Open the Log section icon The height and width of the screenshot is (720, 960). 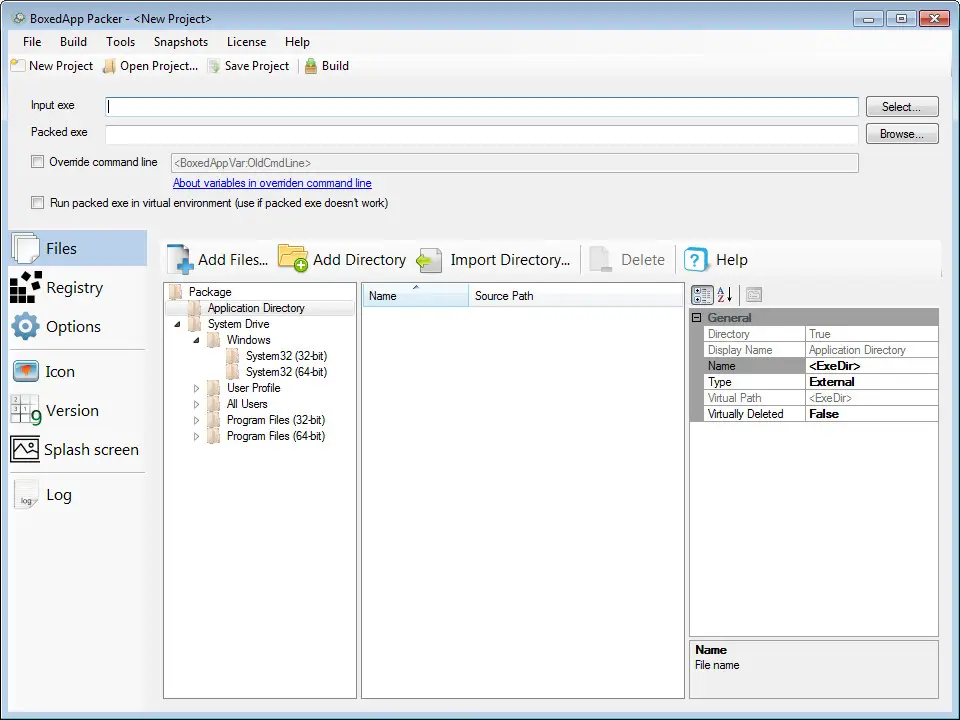point(26,495)
